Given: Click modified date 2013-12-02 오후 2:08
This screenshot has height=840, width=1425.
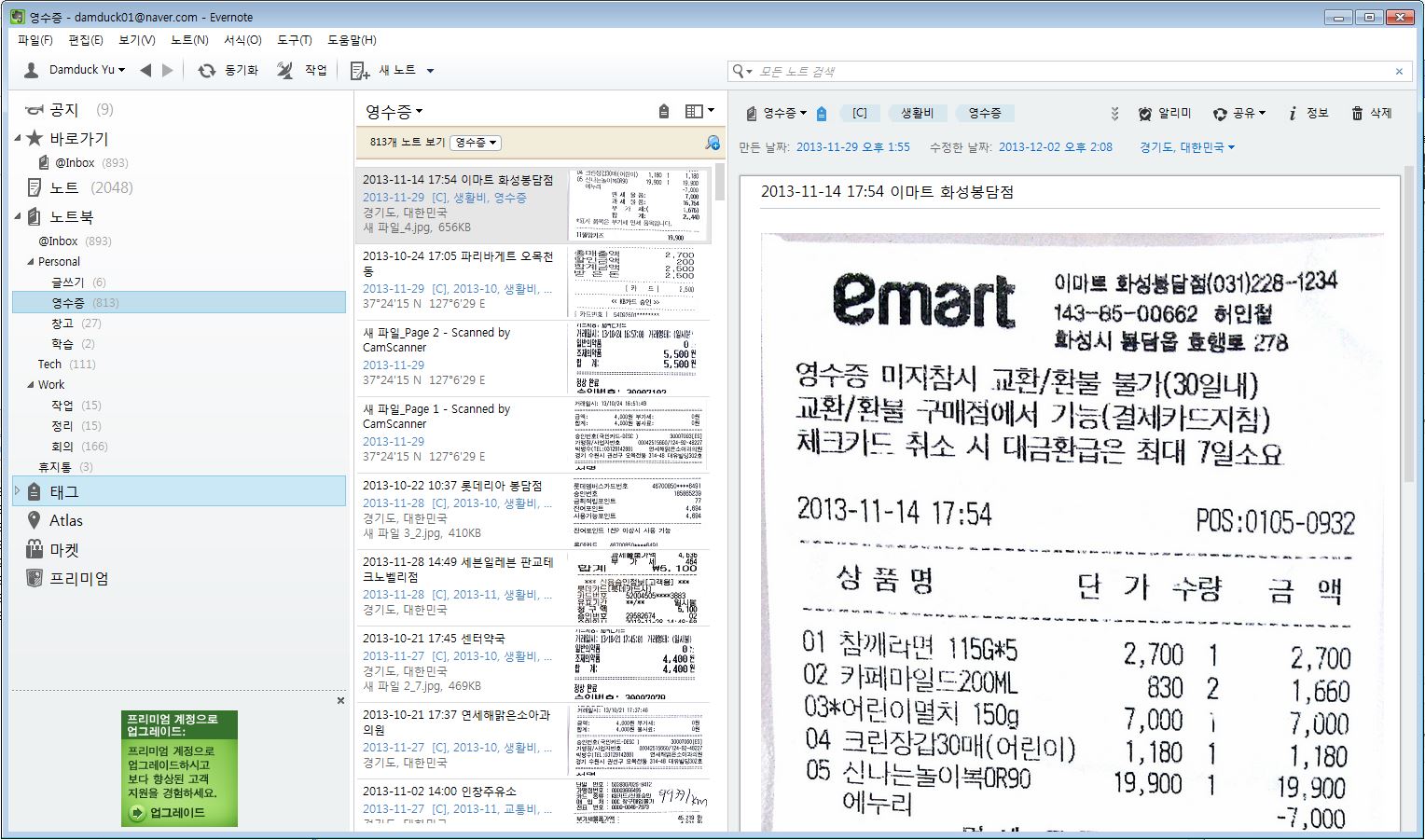Looking at the screenshot, I should point(1056,147).
